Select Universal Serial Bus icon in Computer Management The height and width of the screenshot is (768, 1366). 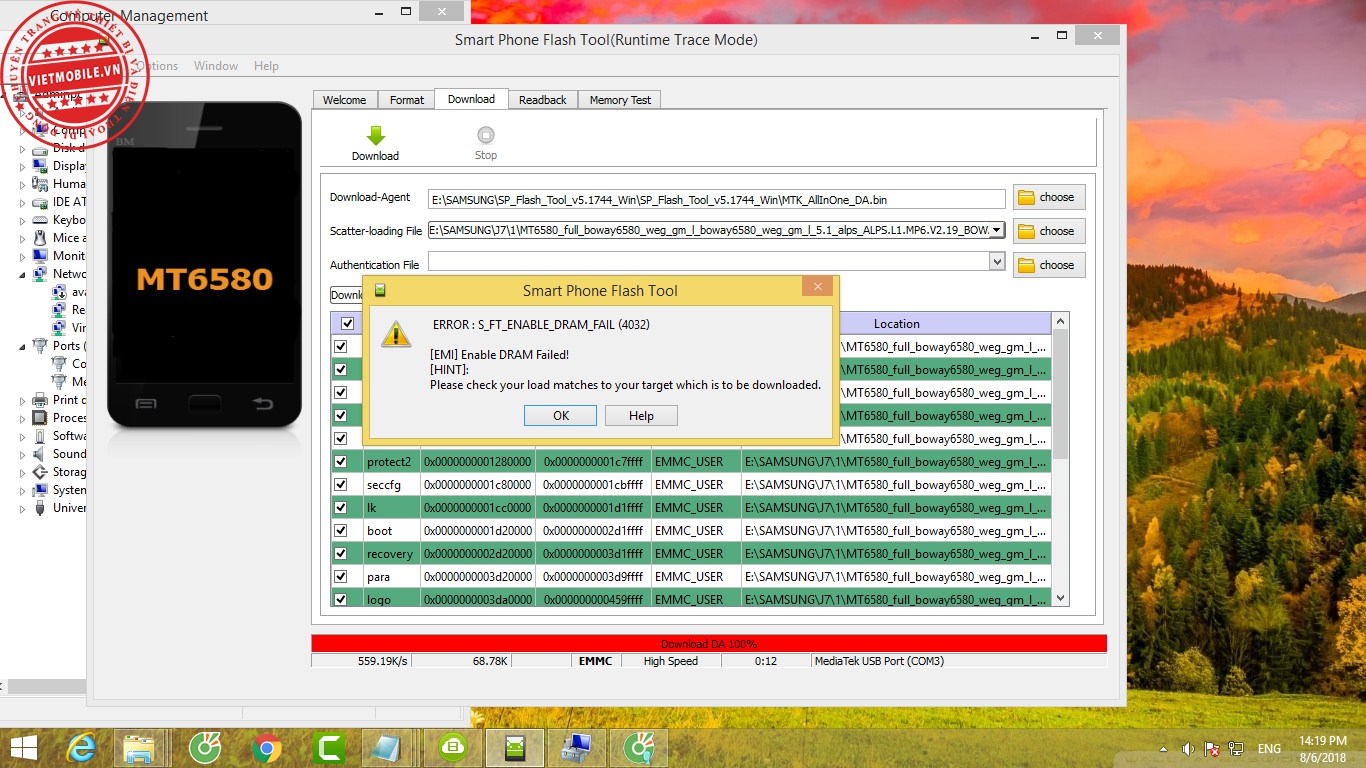40,508
